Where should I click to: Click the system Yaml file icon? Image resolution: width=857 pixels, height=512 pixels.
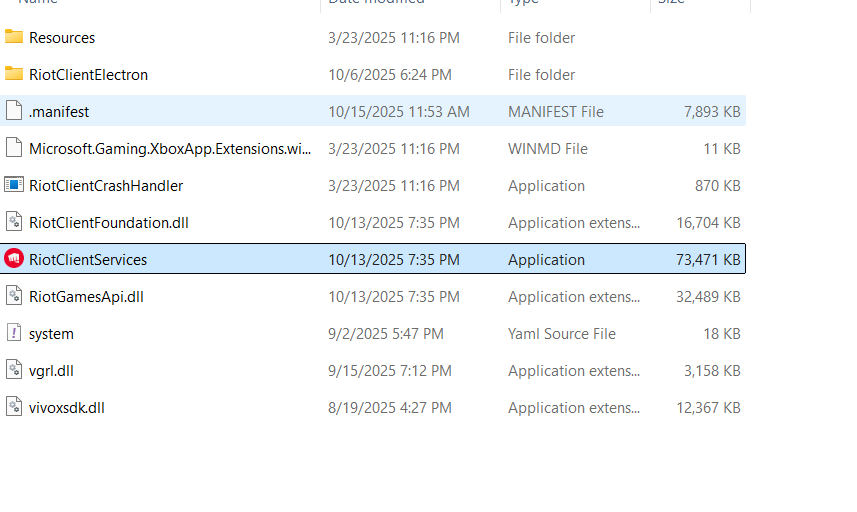14,334
